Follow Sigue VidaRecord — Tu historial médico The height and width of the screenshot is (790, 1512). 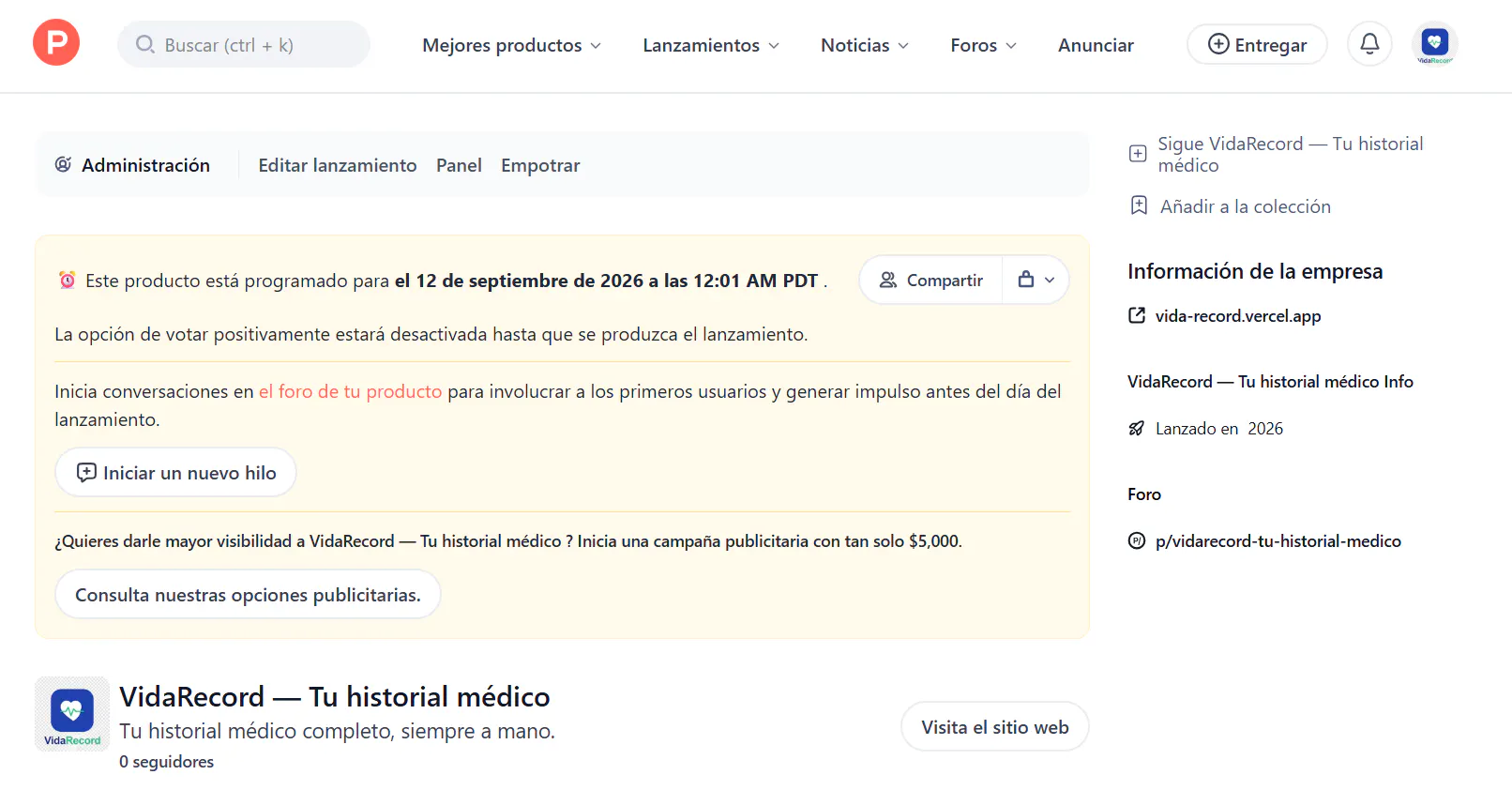[x=1290, y=154]
